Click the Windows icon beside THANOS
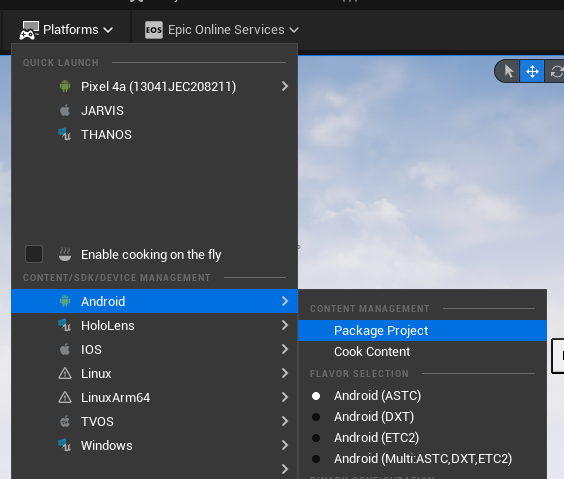This screenshot has width=564, height=479. (x=65, y=134)
